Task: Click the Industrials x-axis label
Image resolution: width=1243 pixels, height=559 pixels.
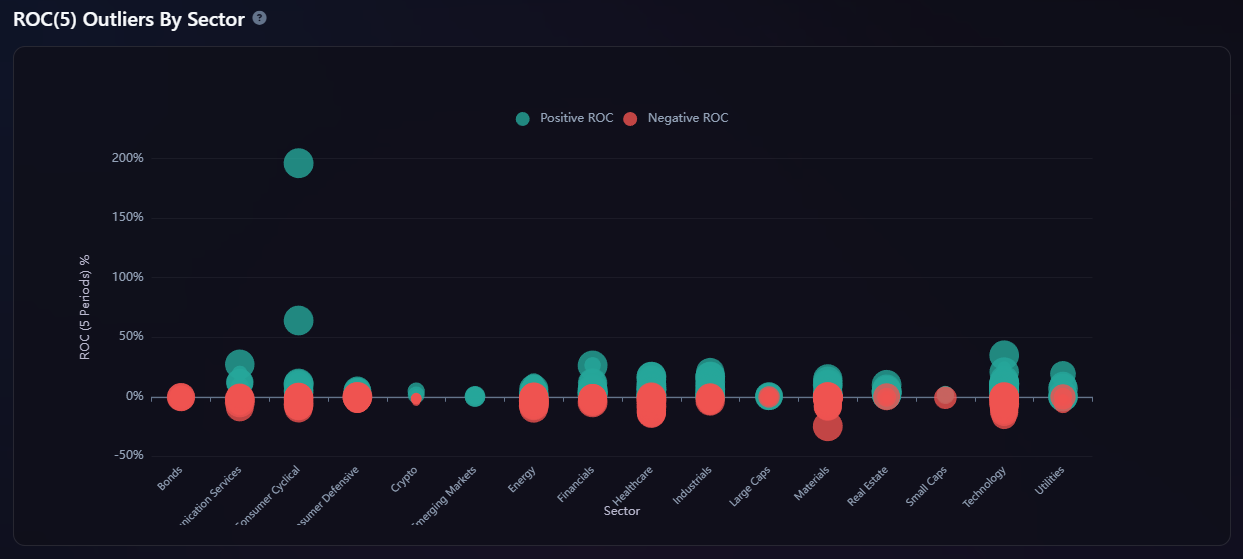Action: click(x=693, y=486)
